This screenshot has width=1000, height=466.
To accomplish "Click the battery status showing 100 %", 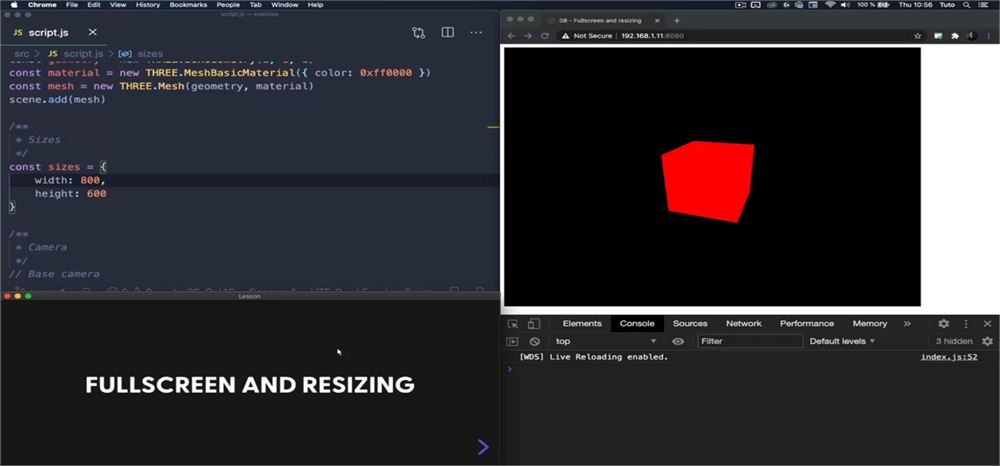I will tap(873, 4).
